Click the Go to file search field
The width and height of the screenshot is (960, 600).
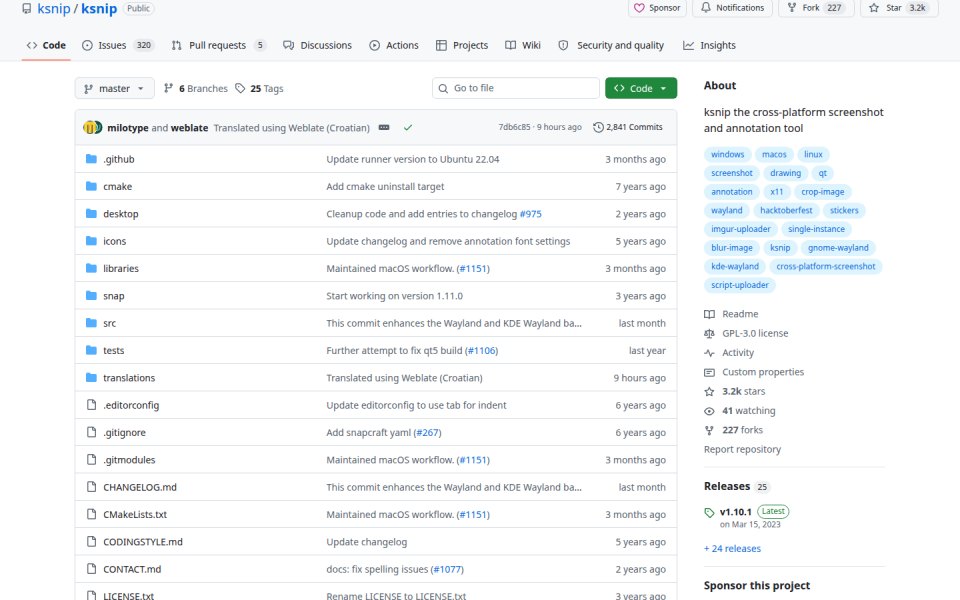(x=516, y=88)
